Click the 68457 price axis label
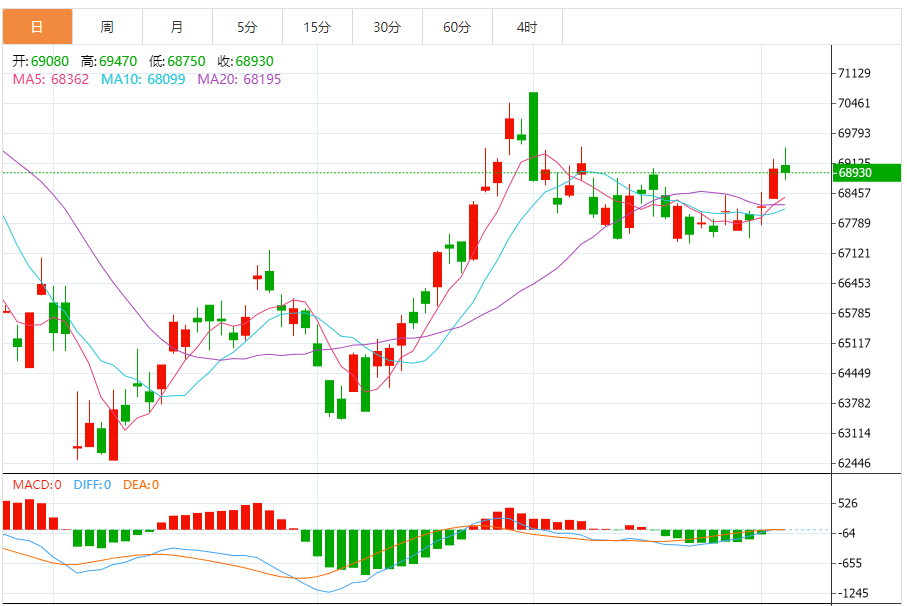 (854, 193)
